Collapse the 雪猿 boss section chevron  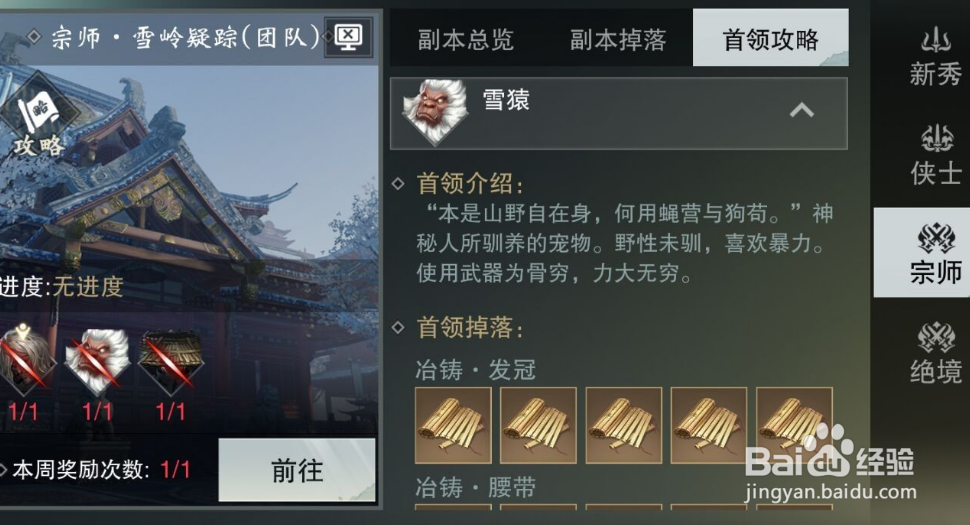pyautogui.click(x=801, y=111)
